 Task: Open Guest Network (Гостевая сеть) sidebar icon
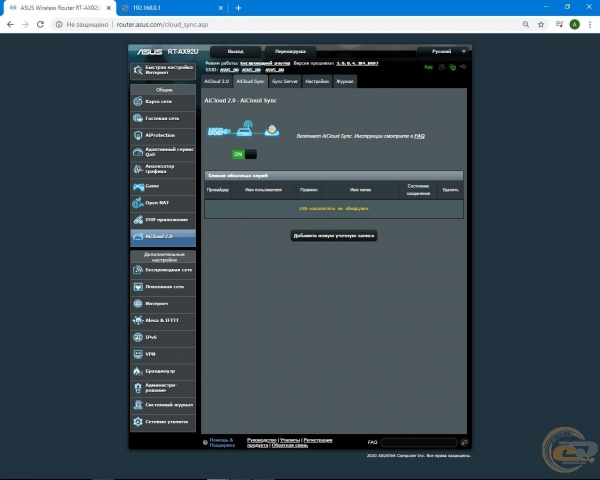(138, 118)
